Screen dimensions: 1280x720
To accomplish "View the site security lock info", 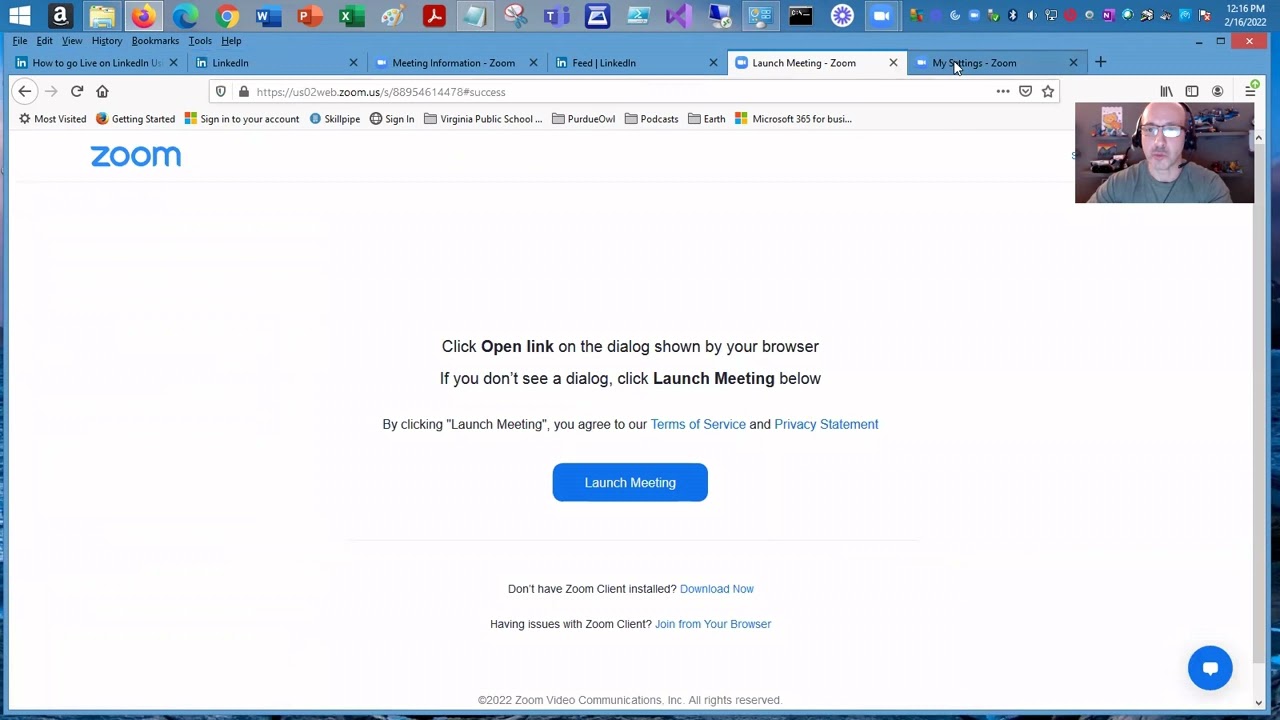I will pos(243,92).
